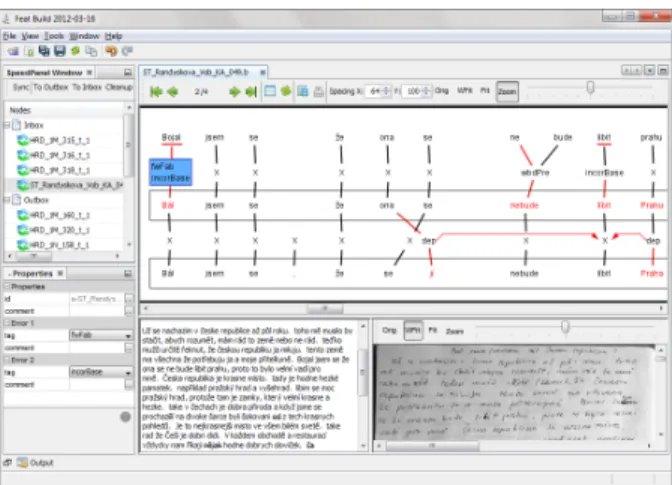This screenshot has height=485, width=672.
Task: Collapse the Error 1 section
Action: coord(7,323)
